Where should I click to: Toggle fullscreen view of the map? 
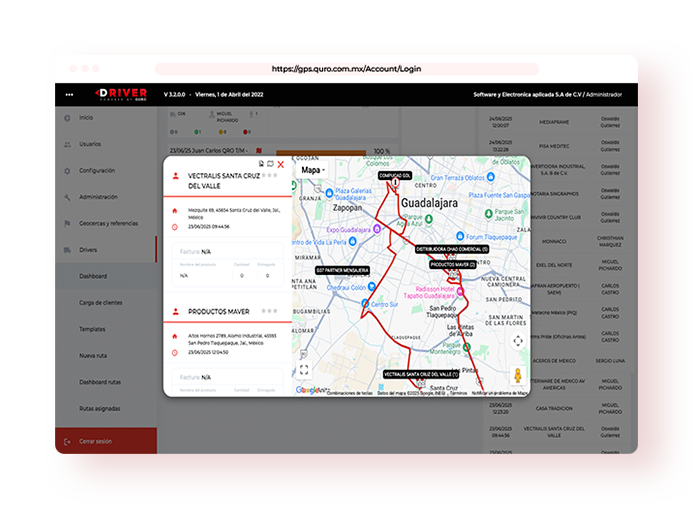[304, 369]
